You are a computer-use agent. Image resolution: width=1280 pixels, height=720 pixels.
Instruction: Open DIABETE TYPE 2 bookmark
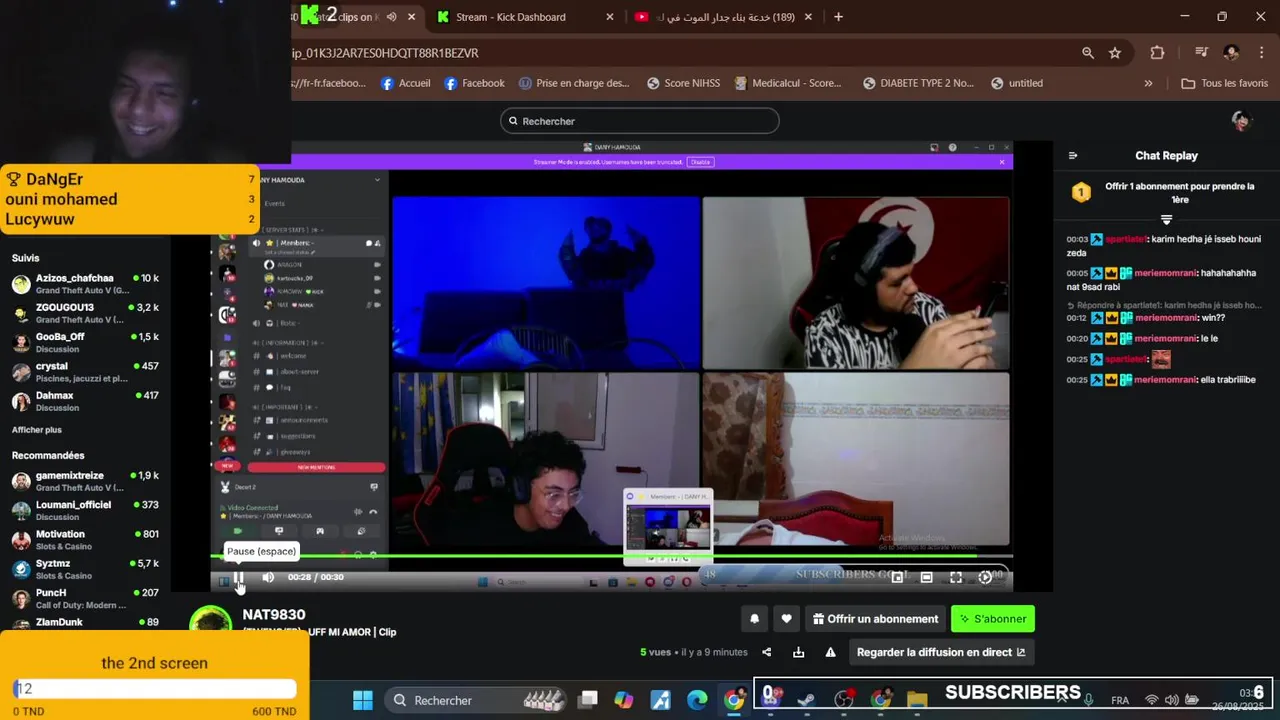coord(918,84)
